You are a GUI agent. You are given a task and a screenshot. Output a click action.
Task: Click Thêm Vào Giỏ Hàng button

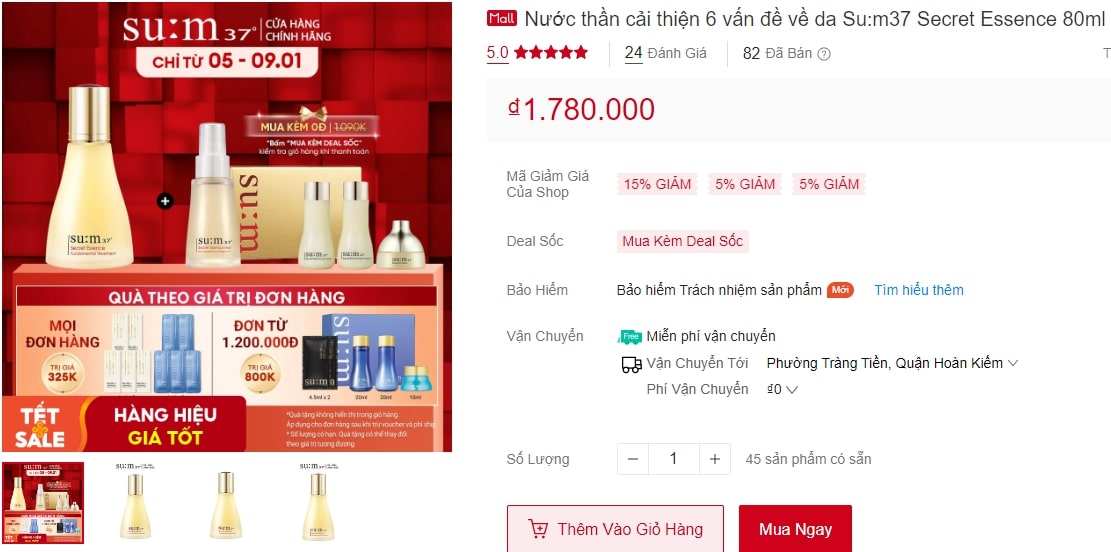click(x=615, y=529)
